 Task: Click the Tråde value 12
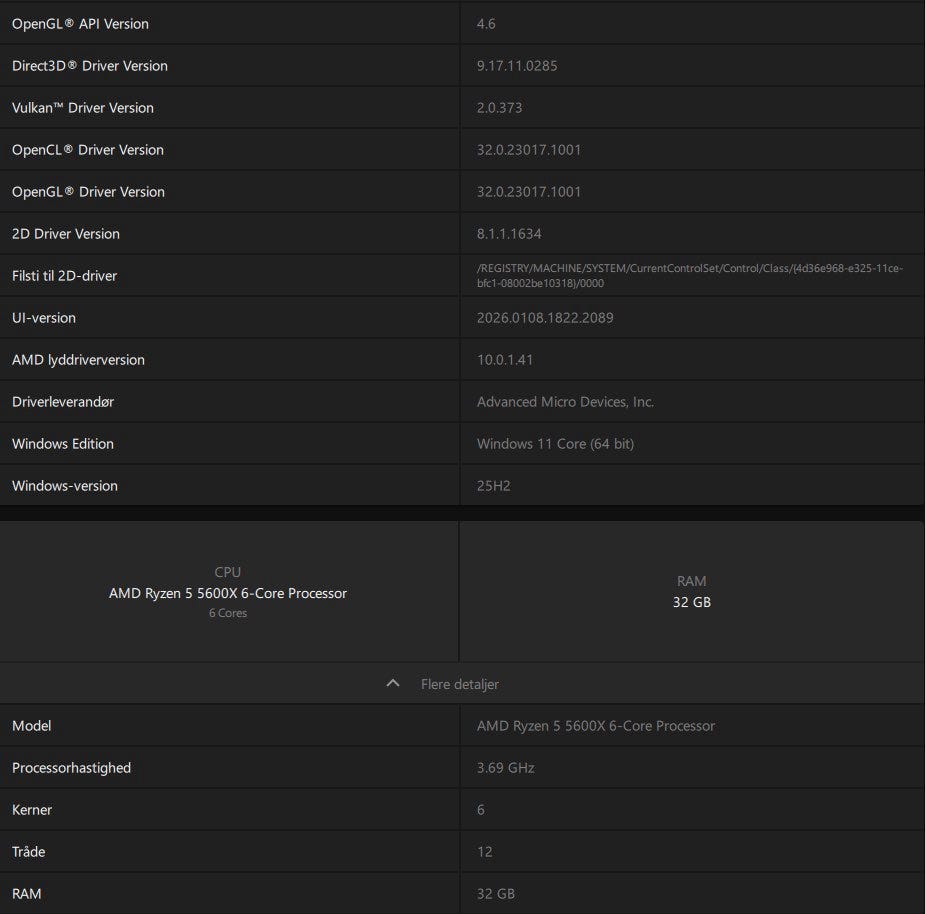(485, 852)
